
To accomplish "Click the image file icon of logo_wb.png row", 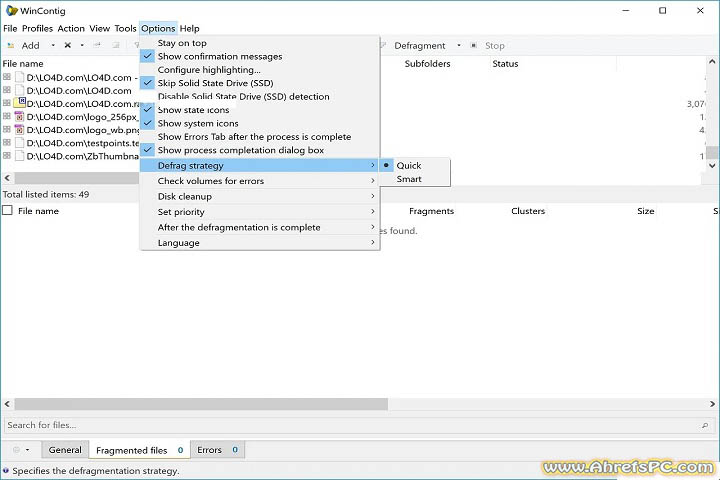I will (x=19, y=130).
